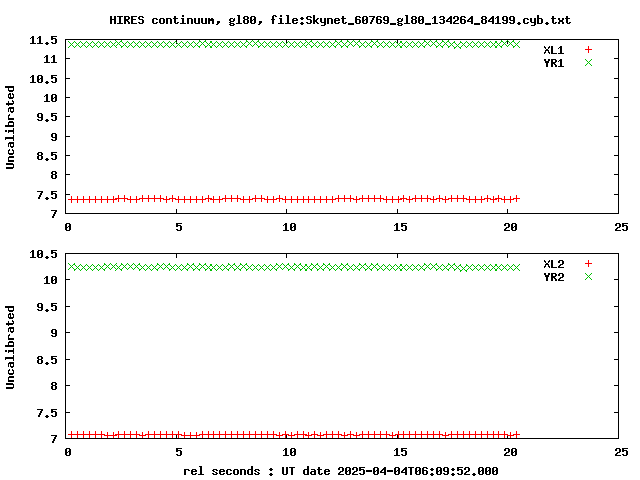Click the 11 tick on the top plot
The width and height of the screenshot is (640, 480).
click(x=50, y=59)
